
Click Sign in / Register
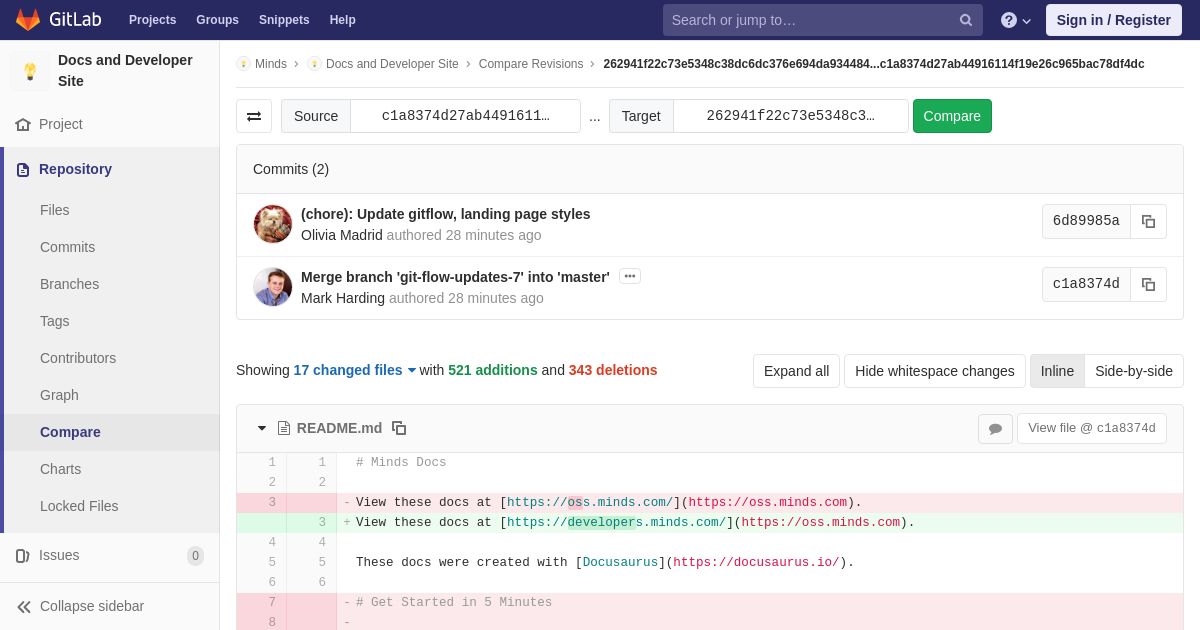(1113, 20)
